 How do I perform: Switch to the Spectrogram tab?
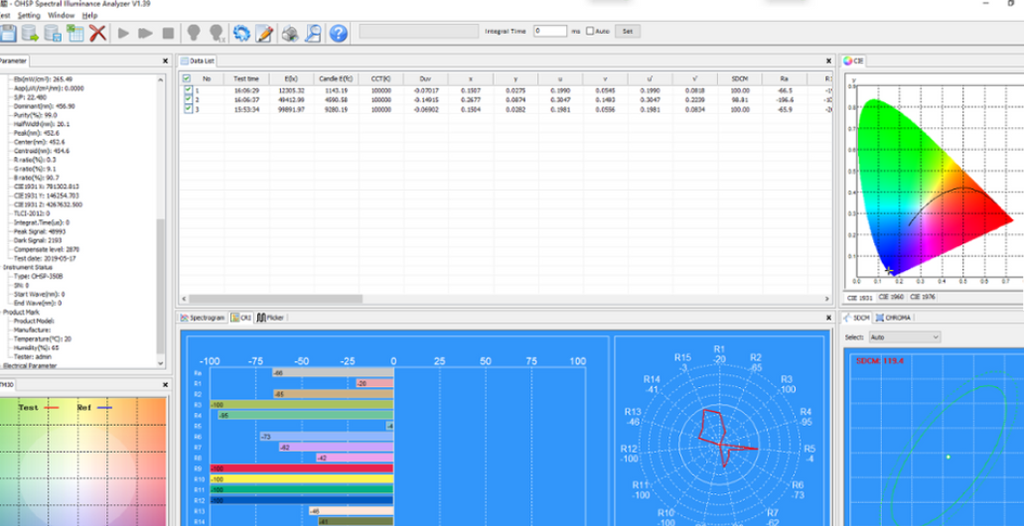click(x=202, y=318)
